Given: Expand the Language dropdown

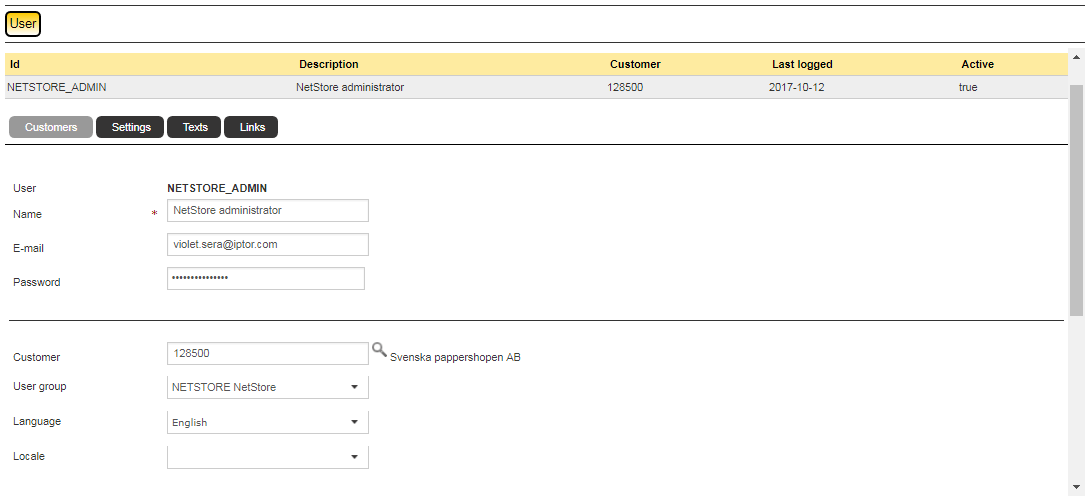Looking at the screenshot, I should pos(268,422).
